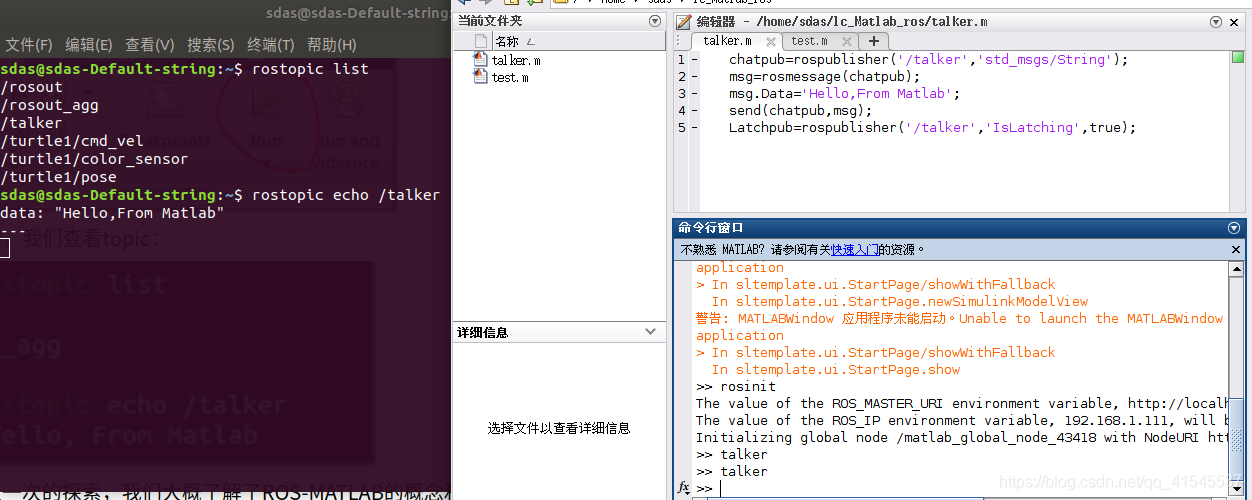1252x500 pixels.
Task: Click 'msg=rosmessage(chatpub);' code line
Action: (824, 77)
